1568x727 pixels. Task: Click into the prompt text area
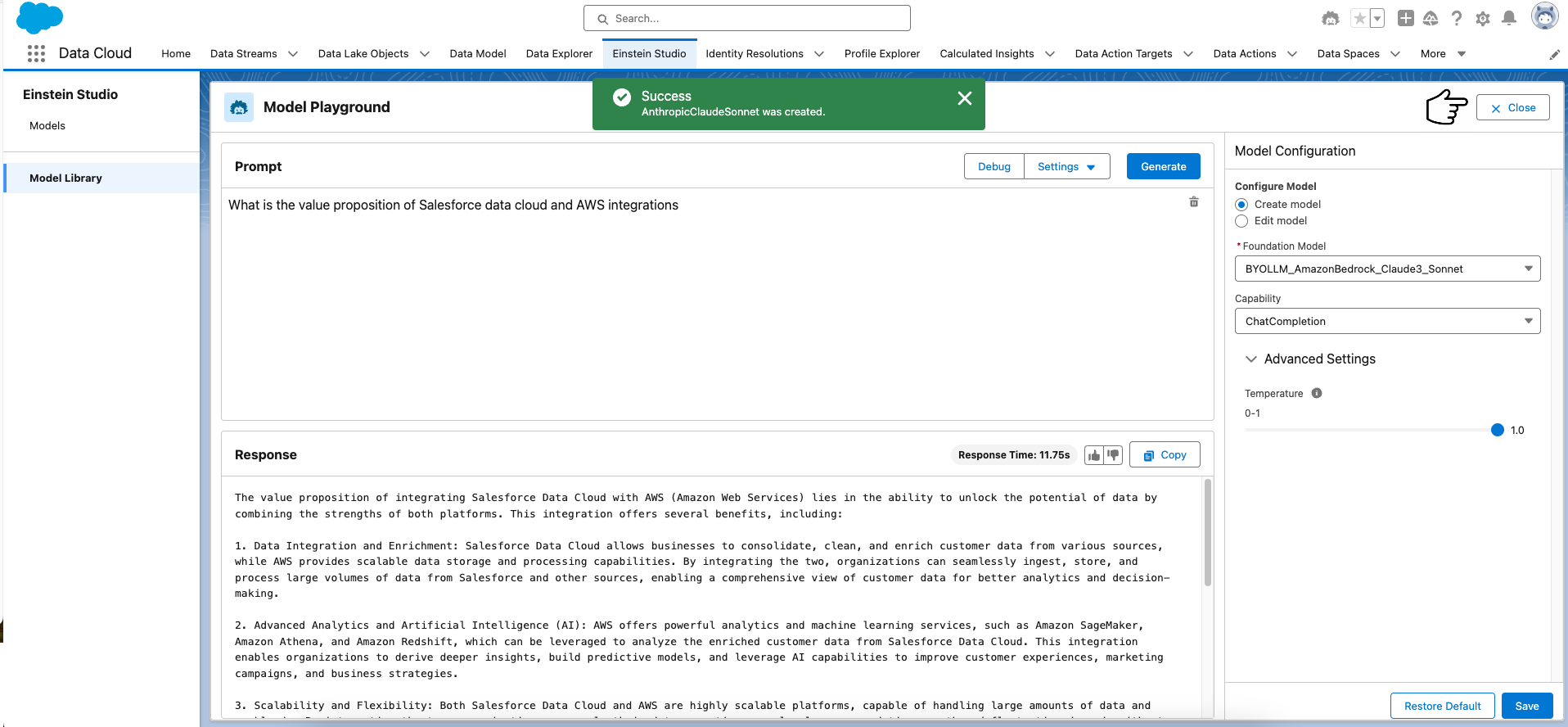(x=717, y=305)
